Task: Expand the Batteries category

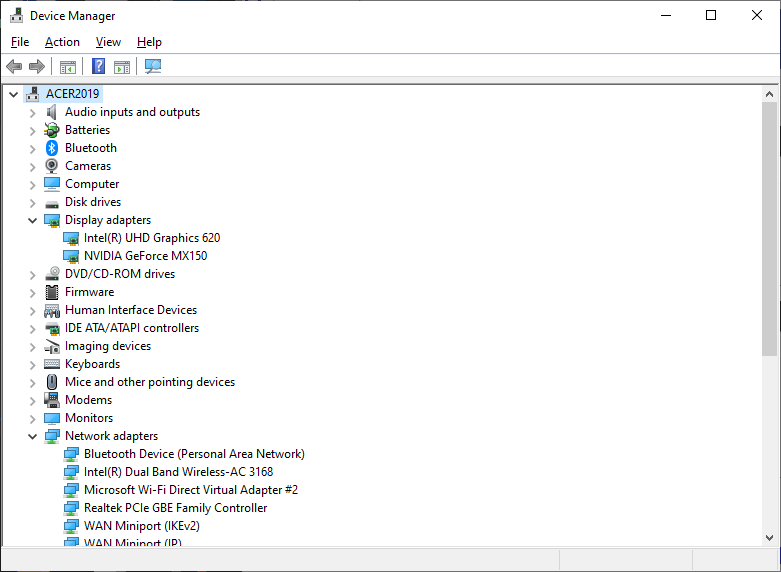Action: pyautogui.click(x=32, y=131)
